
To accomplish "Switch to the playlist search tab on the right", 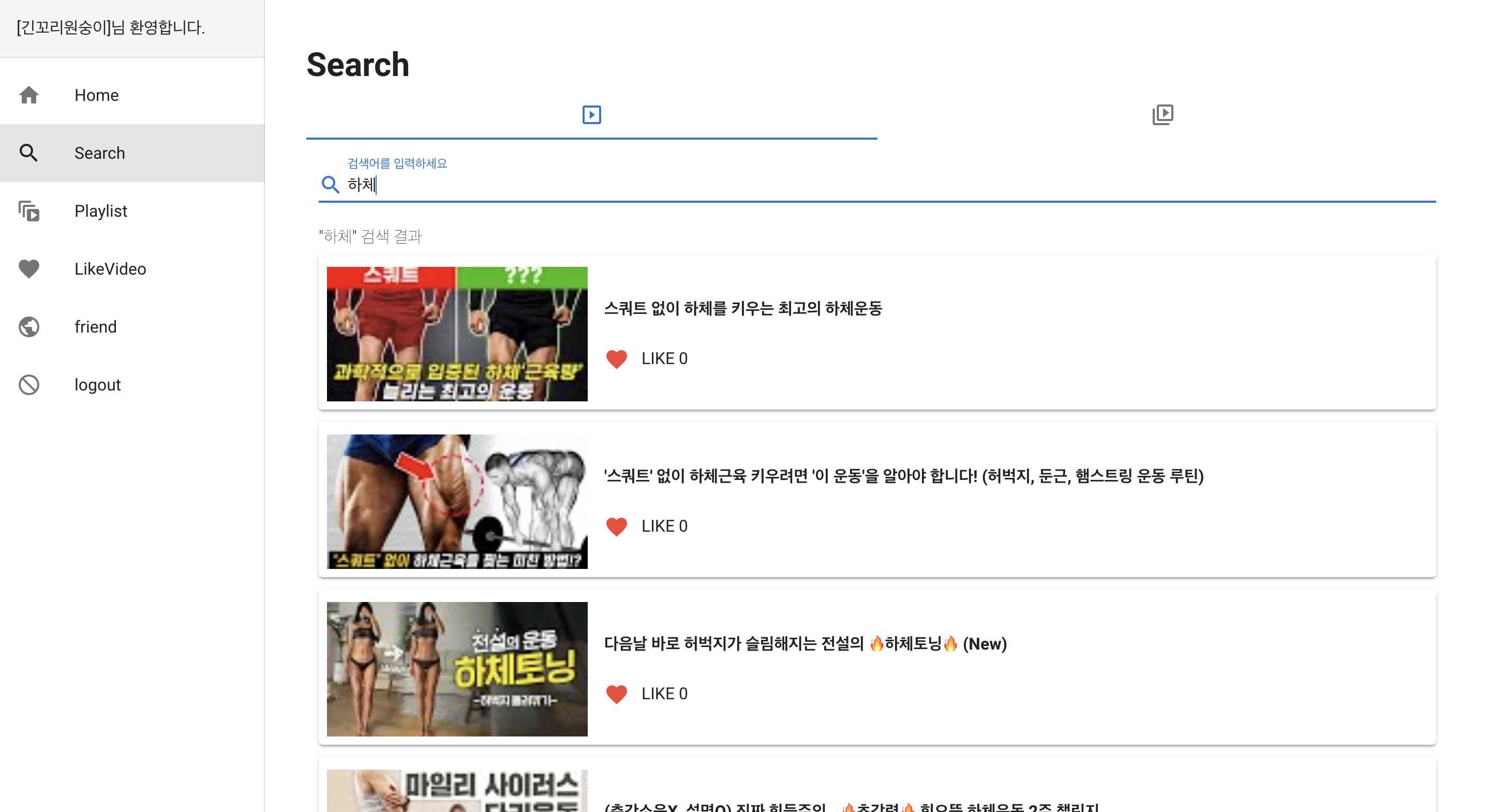I will tap(1163, 114).
